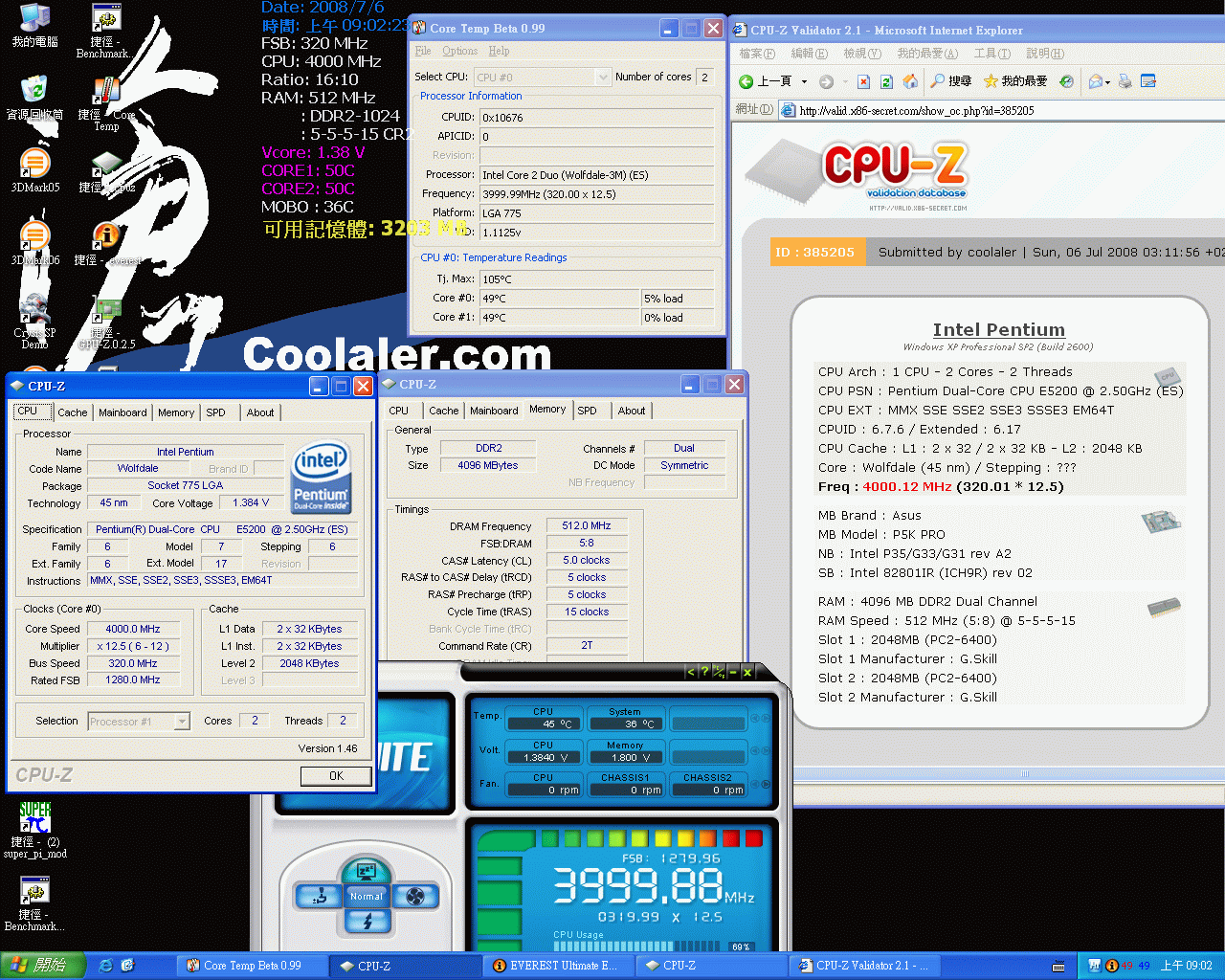Viewport: 1225px width, 980px height.
Task: Open the Favorites star toolbar button
Action: [1014, 81]
